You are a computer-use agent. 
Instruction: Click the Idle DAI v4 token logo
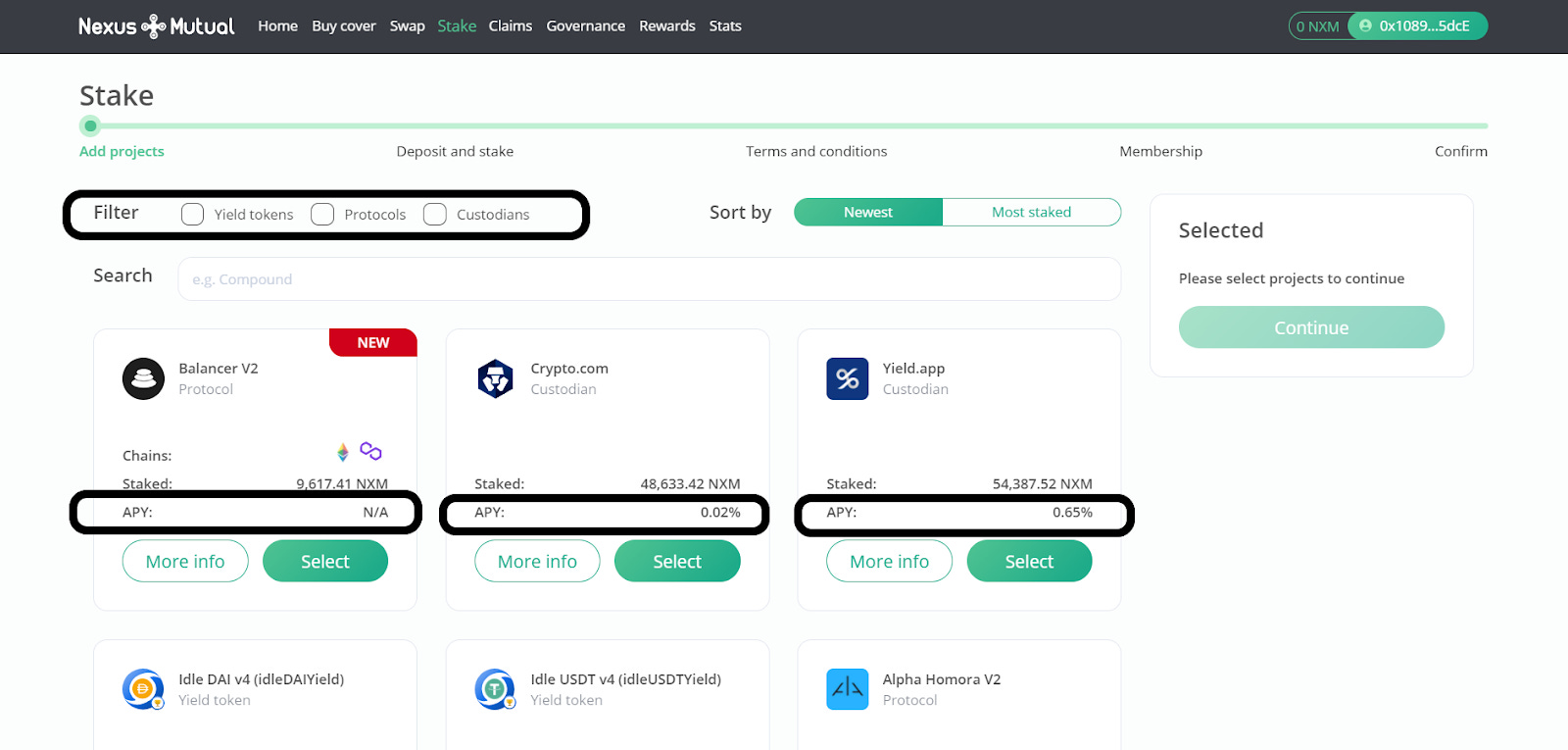tap(143, 689)
